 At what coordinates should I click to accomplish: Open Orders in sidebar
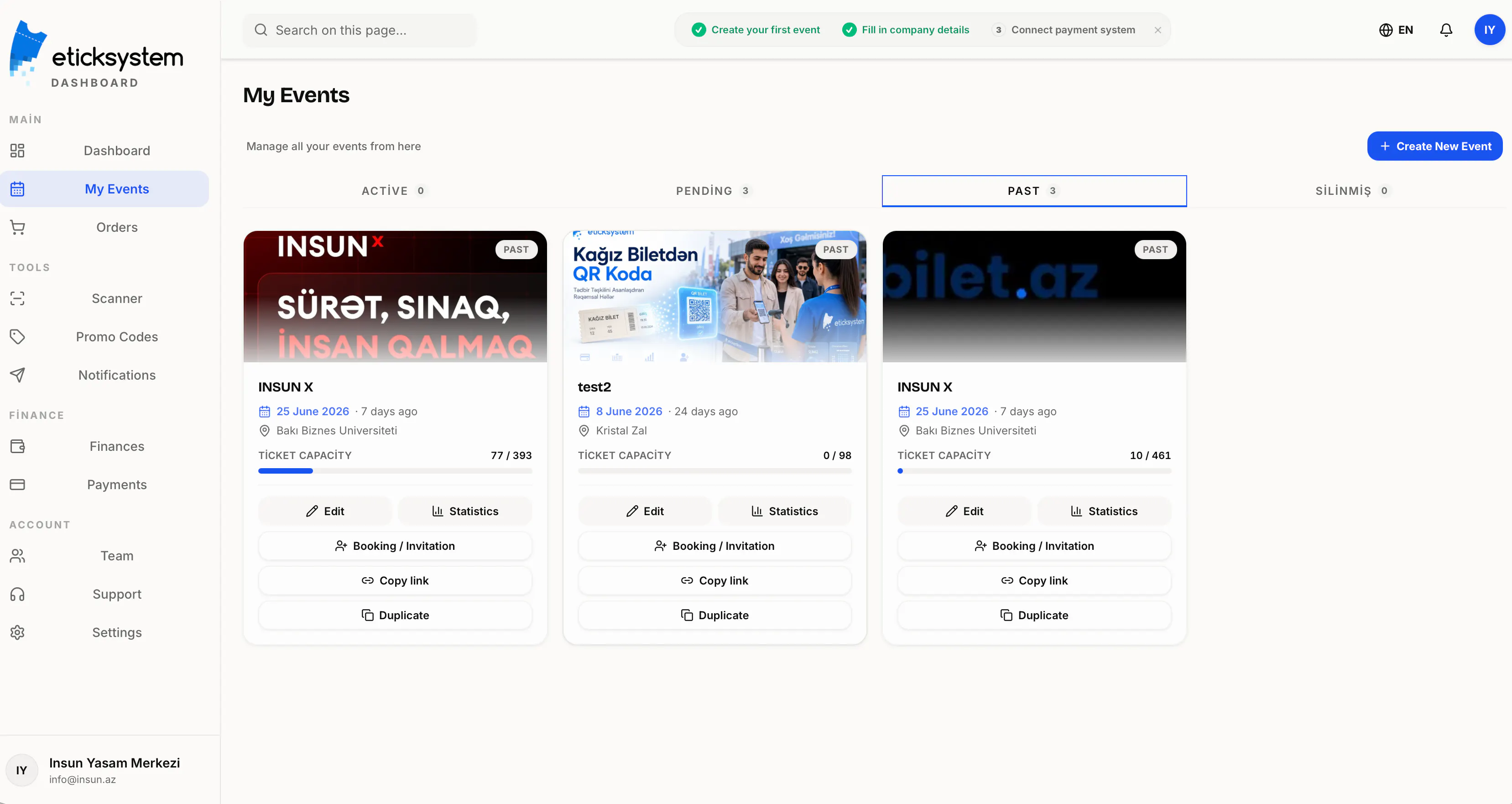tap(104, 228)
